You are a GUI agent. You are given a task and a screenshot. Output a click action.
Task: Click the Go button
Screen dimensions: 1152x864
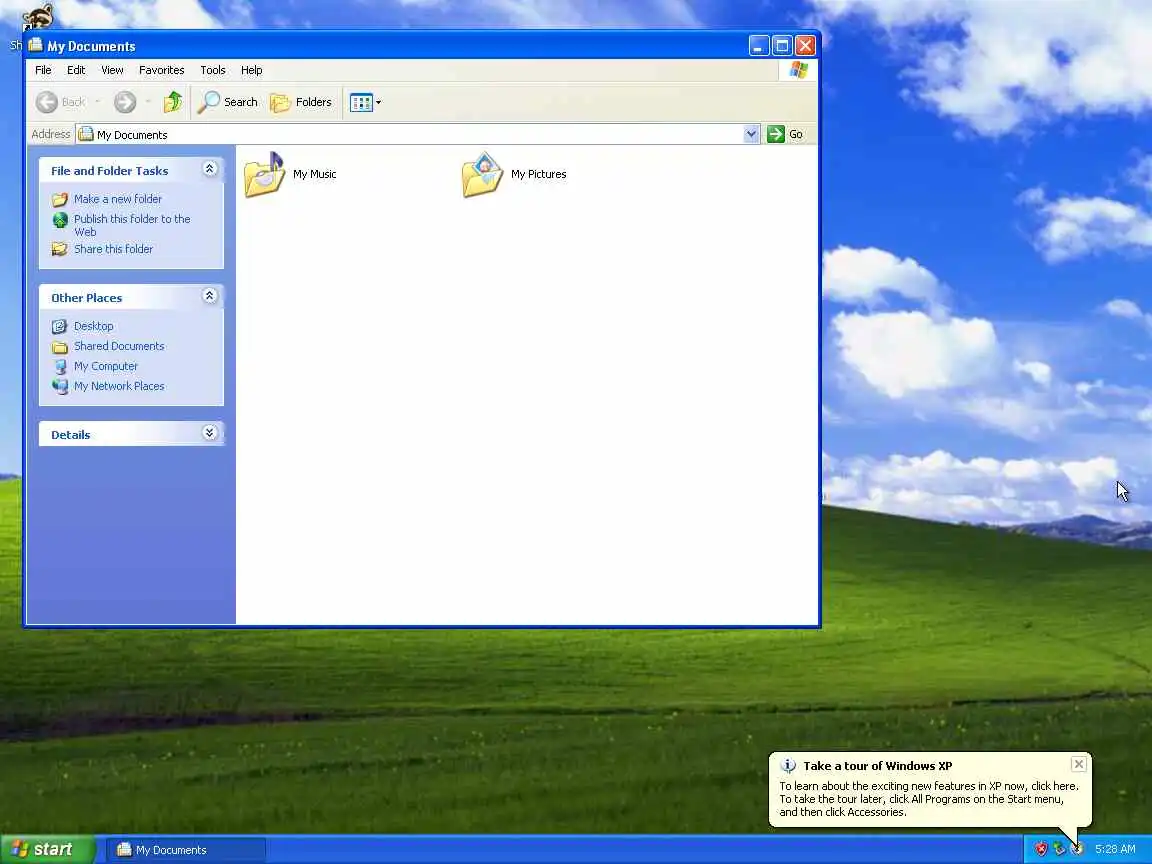785,134
